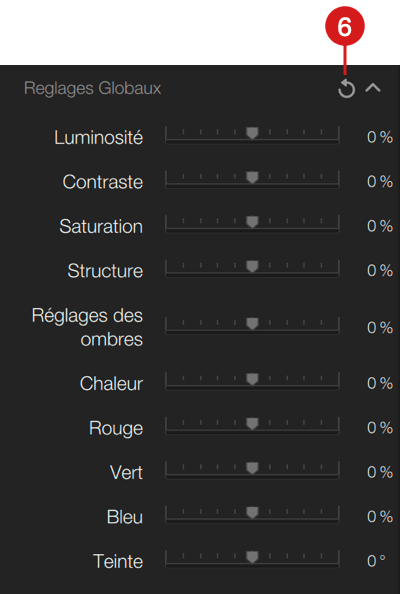Click the Teinte degree value

click(376, 561)
